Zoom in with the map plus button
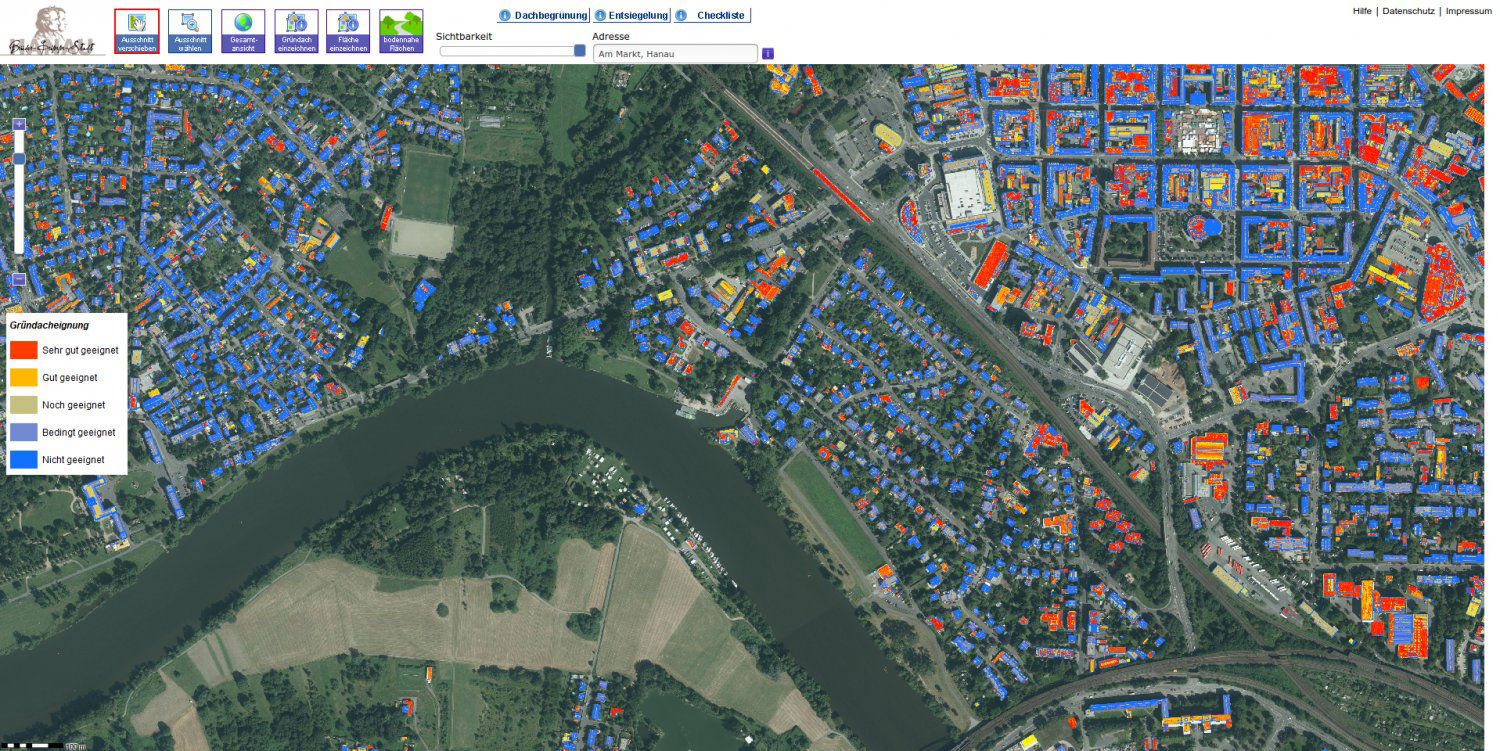This screenshot has height=751, width=1500. 19,124
